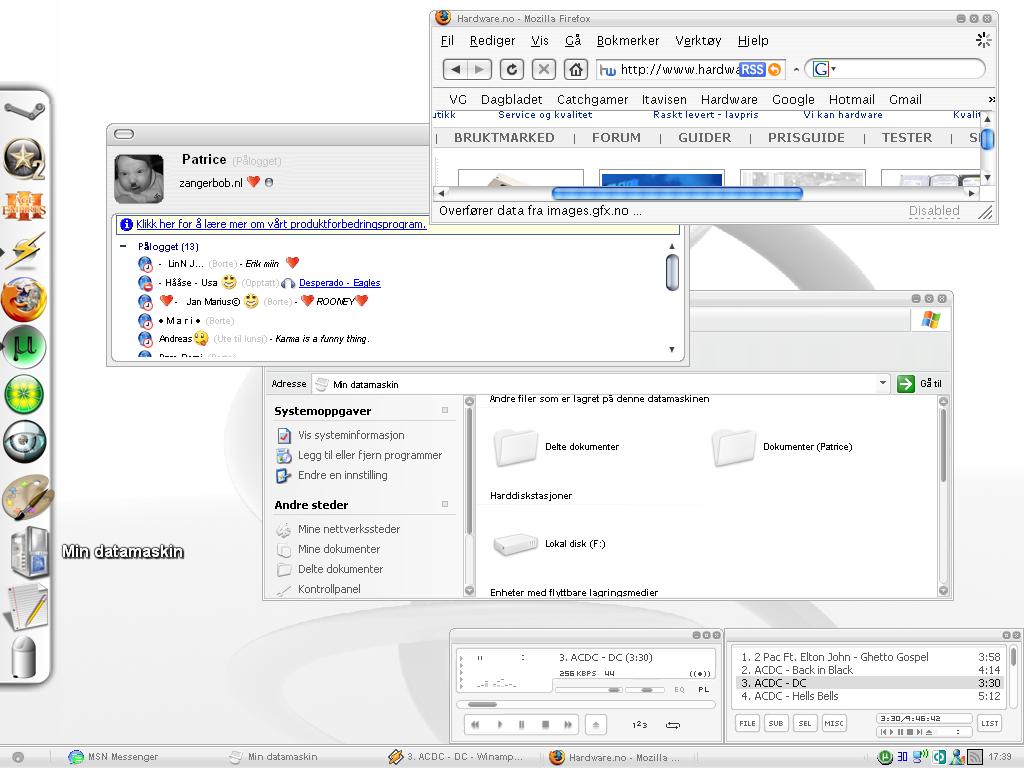Go forward in Firefox
Viewport: 1024px width, 768px height.
tap(479, 69)
